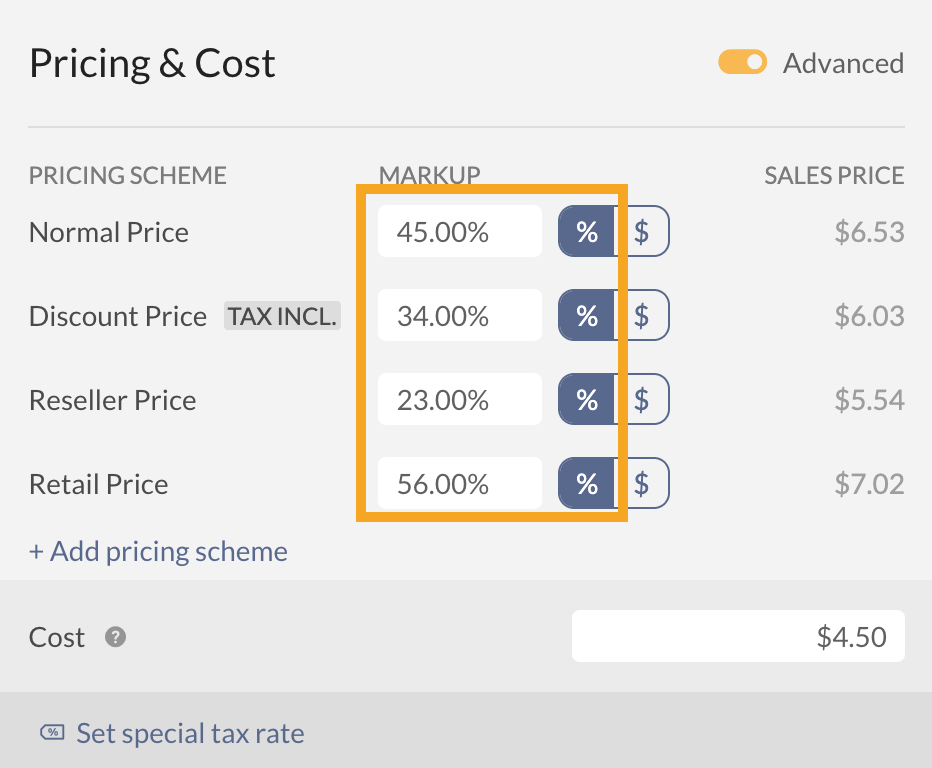Switch Discount Price markup to dollar
This screenshot has height=768, width=932.
click(642, 316)
